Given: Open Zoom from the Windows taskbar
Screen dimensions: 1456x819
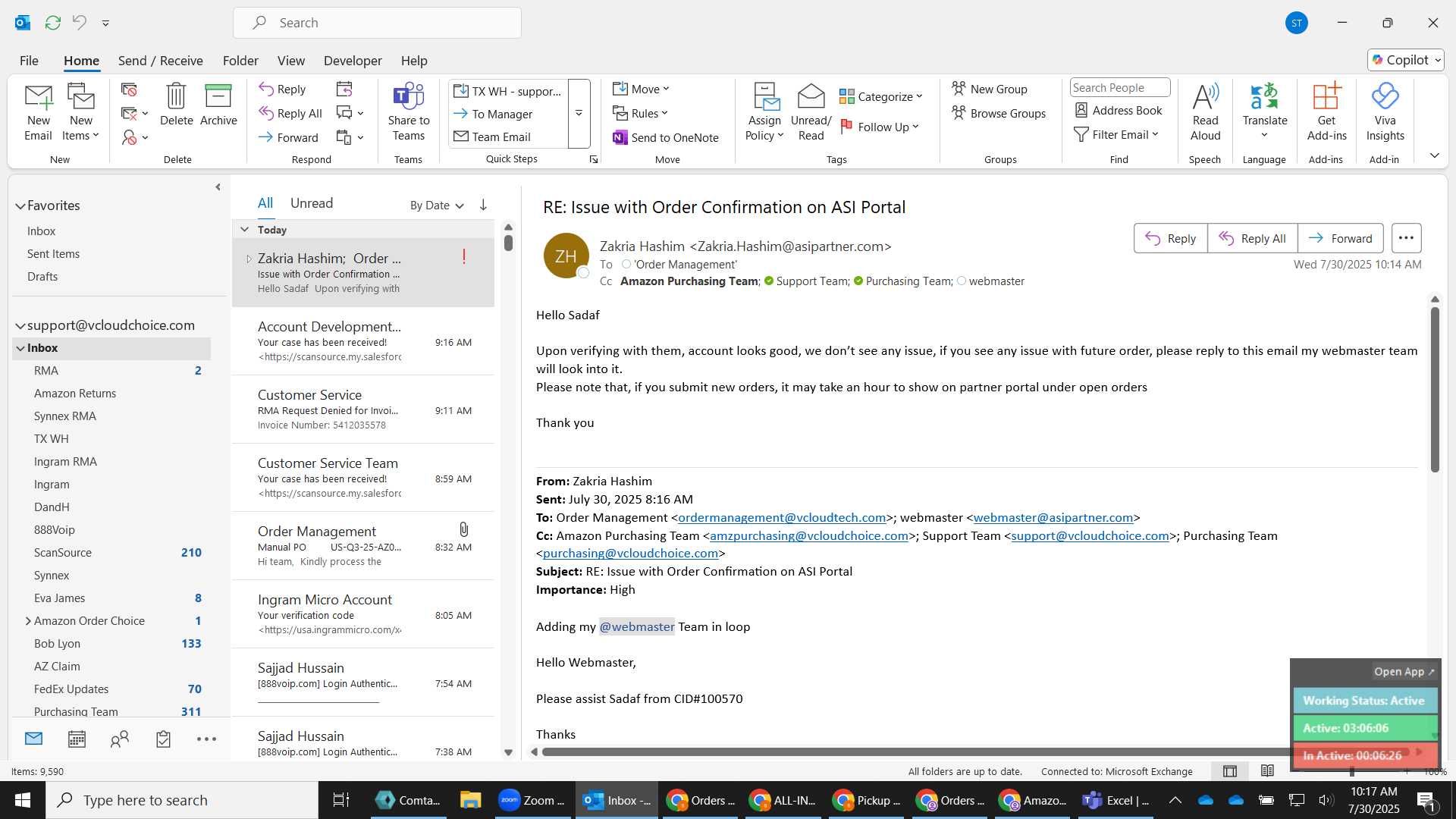Looking at the screenshot, I should 532,800.
